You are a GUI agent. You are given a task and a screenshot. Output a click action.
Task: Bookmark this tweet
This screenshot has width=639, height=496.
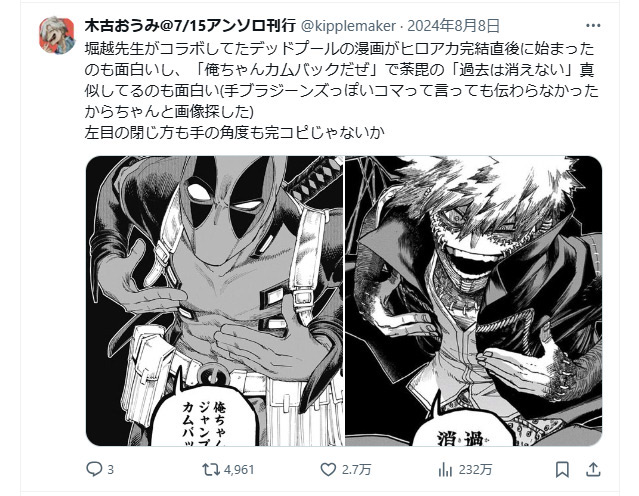tap(562, 470)
